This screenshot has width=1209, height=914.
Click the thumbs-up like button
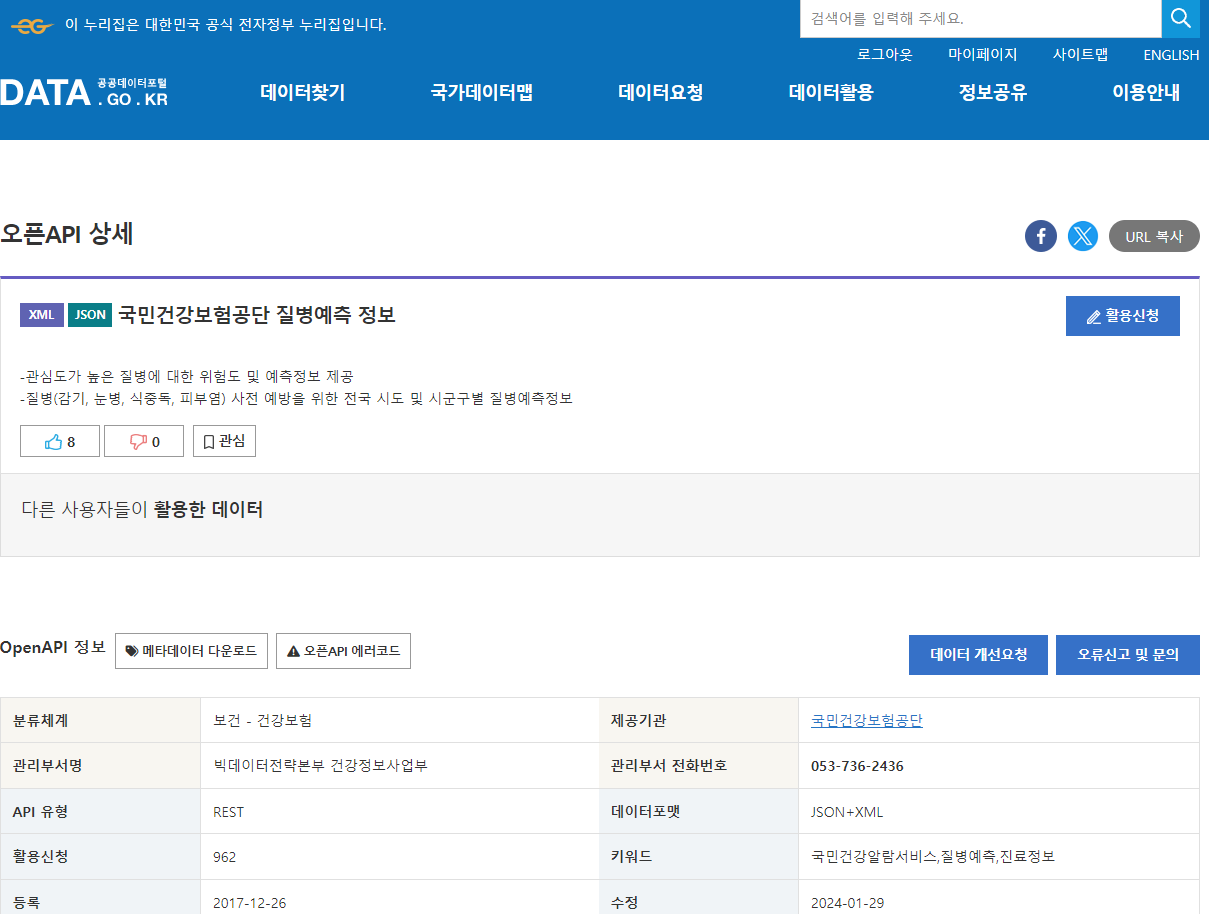click(60, 441)
